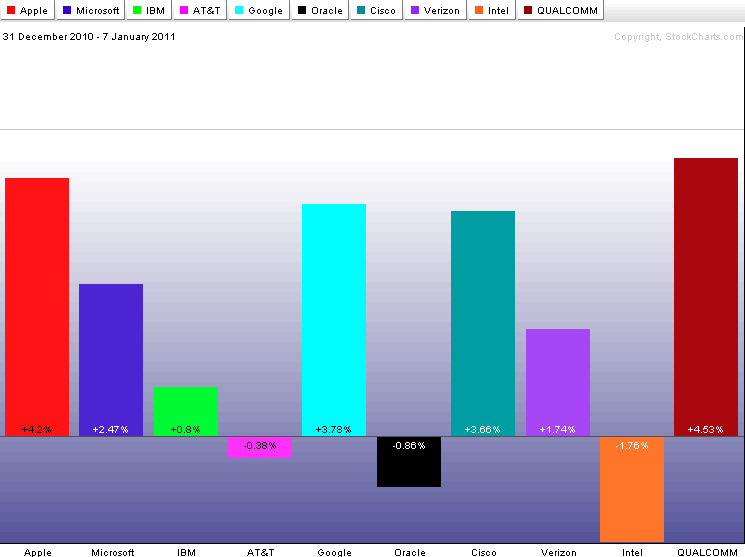Select the purple Verizon bar
The image size is (745, 557).
tap(558, 382)
